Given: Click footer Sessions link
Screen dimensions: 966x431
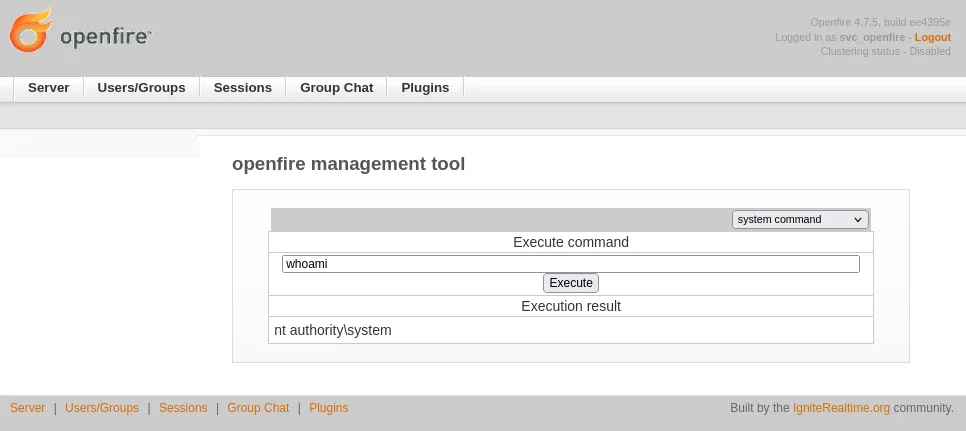Looking at the screenshot, I should [x=183, y=408].
